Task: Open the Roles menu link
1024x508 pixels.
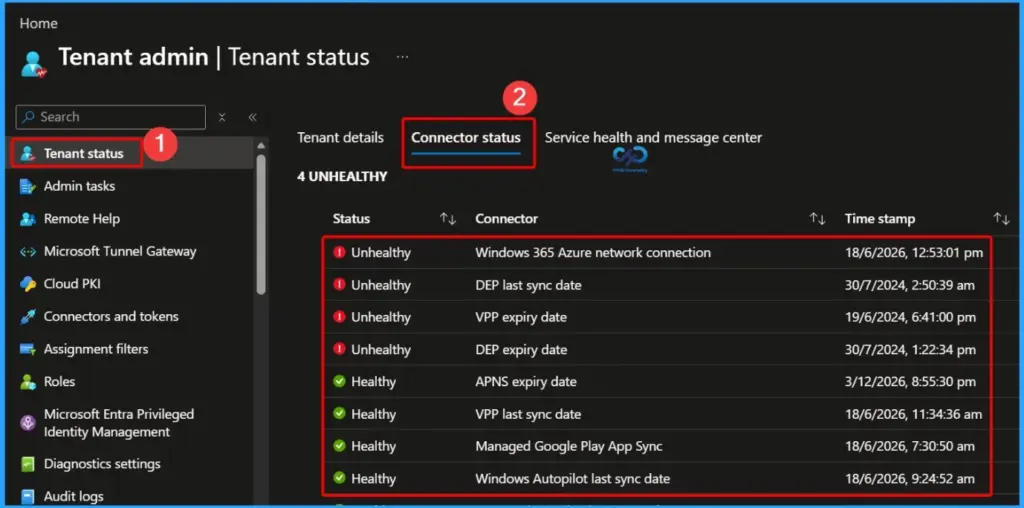Action: coord(59,382)
